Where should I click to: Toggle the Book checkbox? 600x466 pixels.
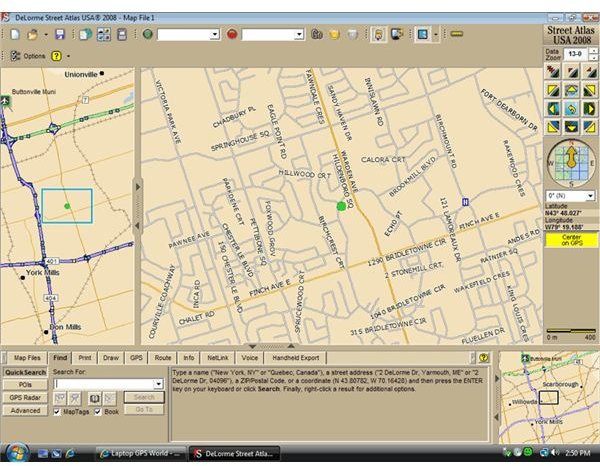point(98,412)
